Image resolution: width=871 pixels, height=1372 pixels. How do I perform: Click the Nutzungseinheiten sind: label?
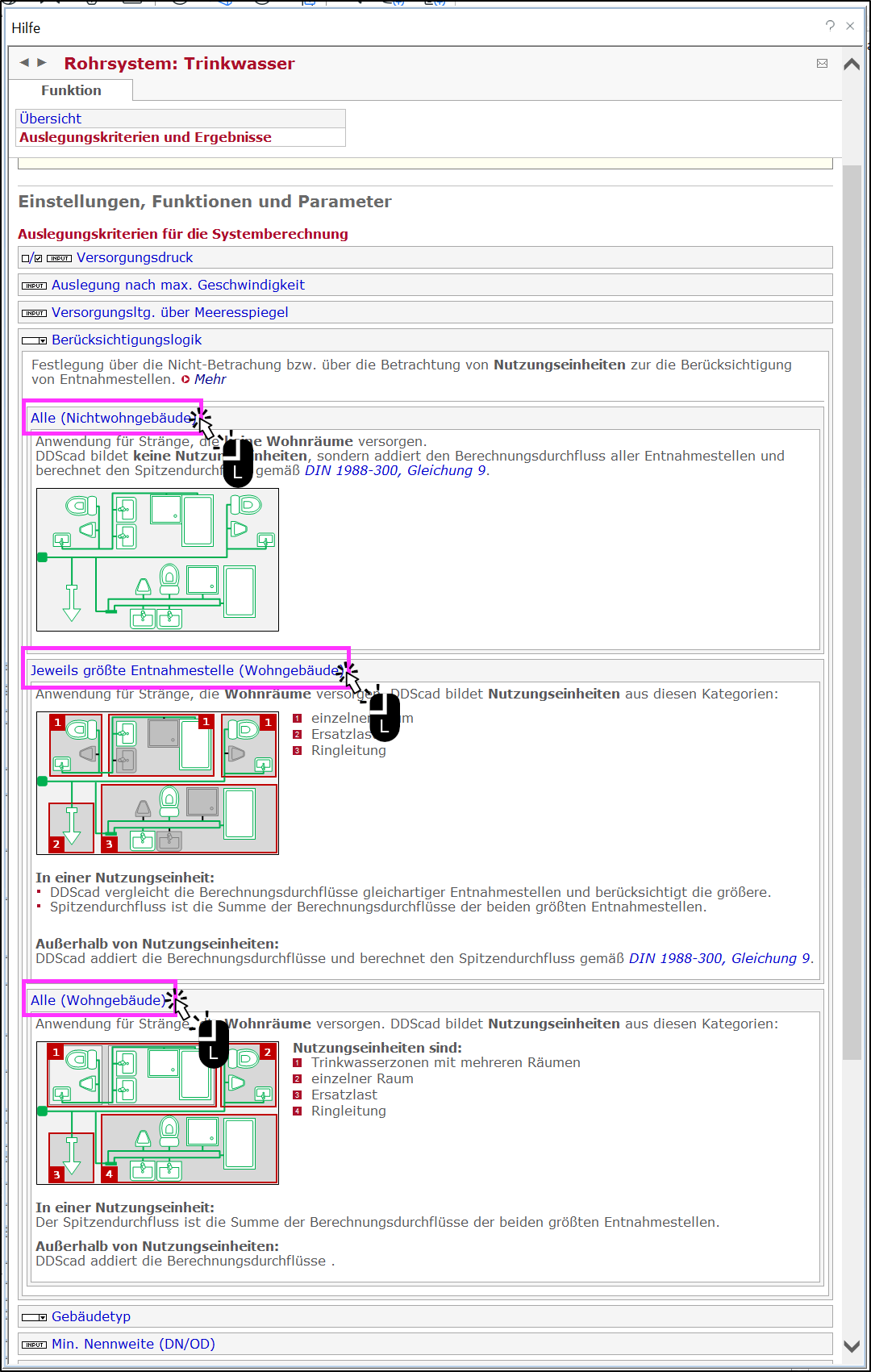[x=377, y=1048]
